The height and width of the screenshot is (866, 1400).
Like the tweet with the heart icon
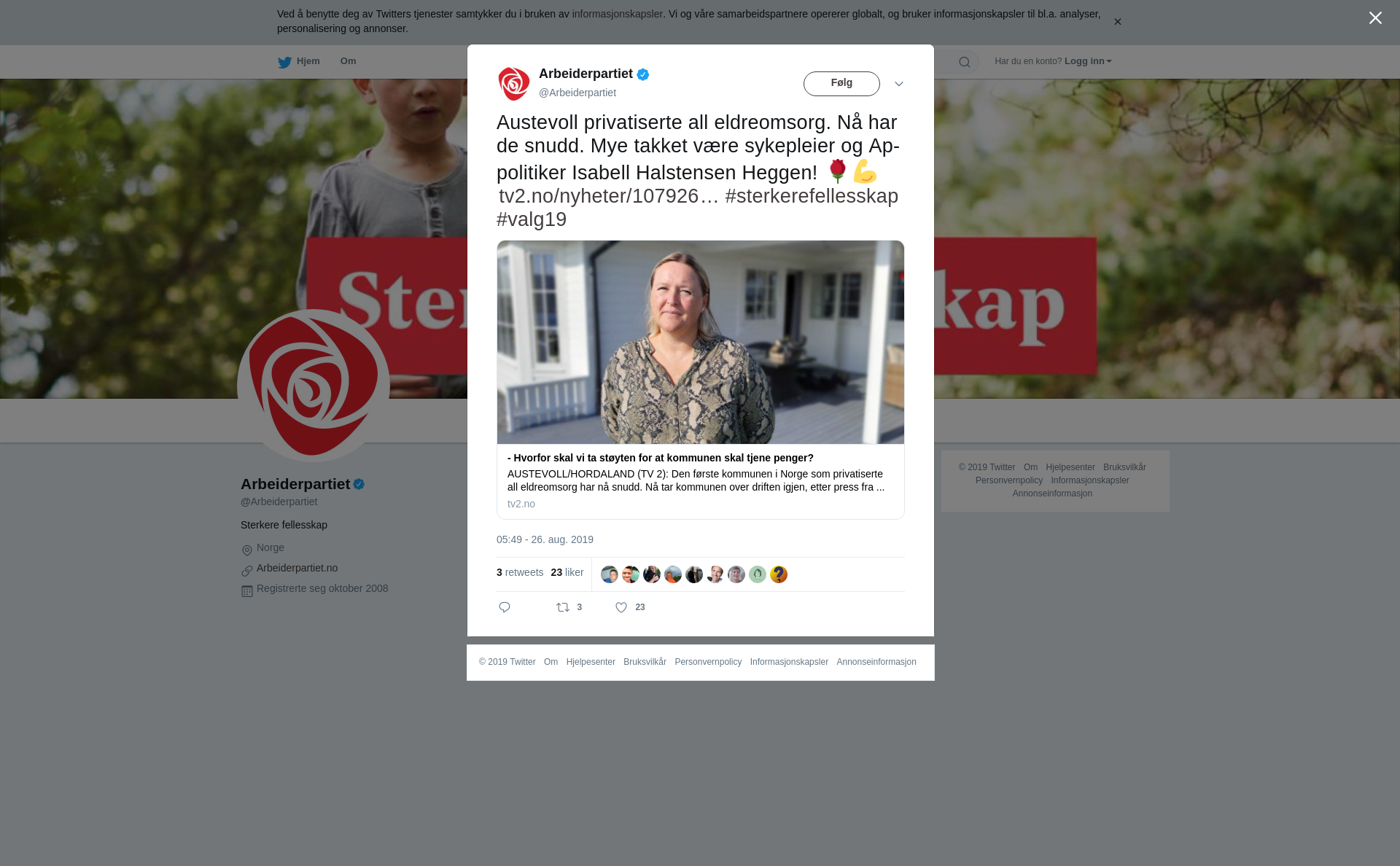621,607
